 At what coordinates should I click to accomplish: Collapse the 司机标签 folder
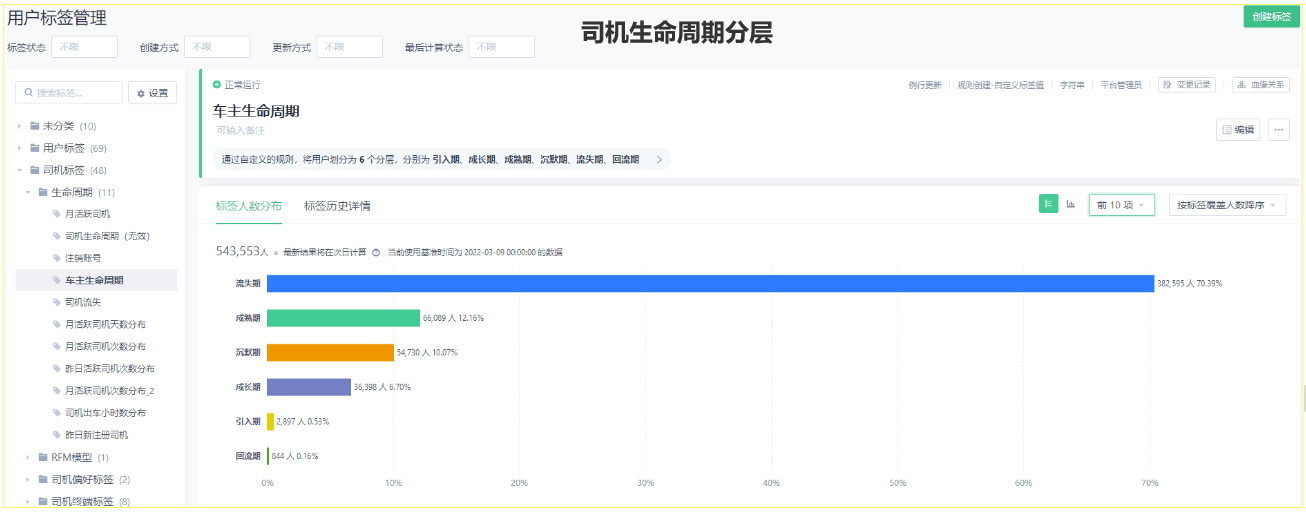[20, 170]
